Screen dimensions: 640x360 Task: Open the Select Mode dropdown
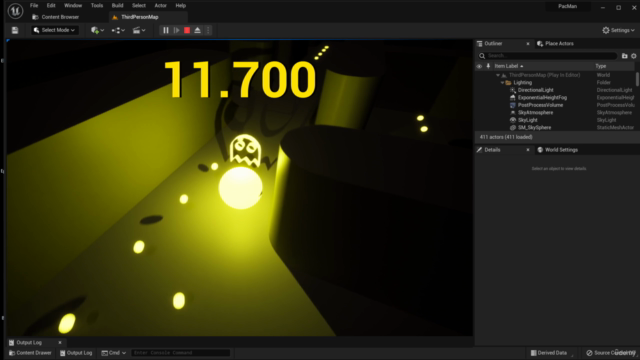(x=54, y=30)
